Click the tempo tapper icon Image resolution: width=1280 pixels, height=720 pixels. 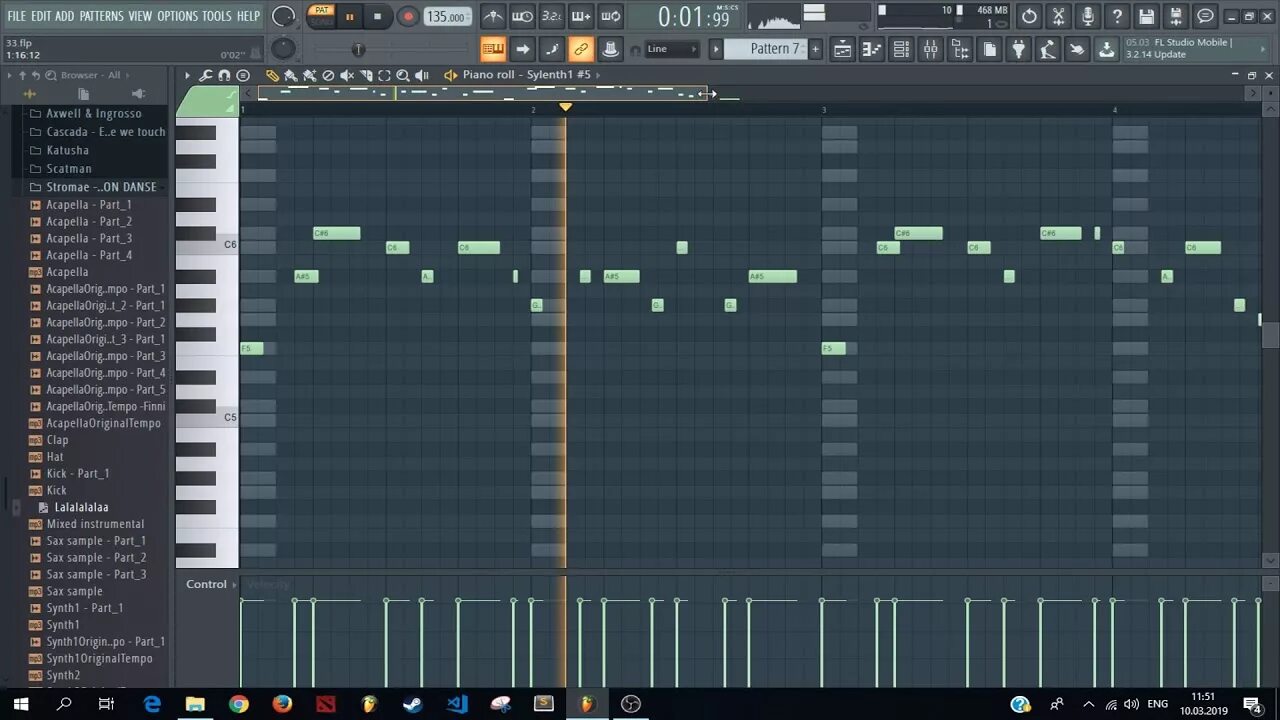click(1047, 49)
